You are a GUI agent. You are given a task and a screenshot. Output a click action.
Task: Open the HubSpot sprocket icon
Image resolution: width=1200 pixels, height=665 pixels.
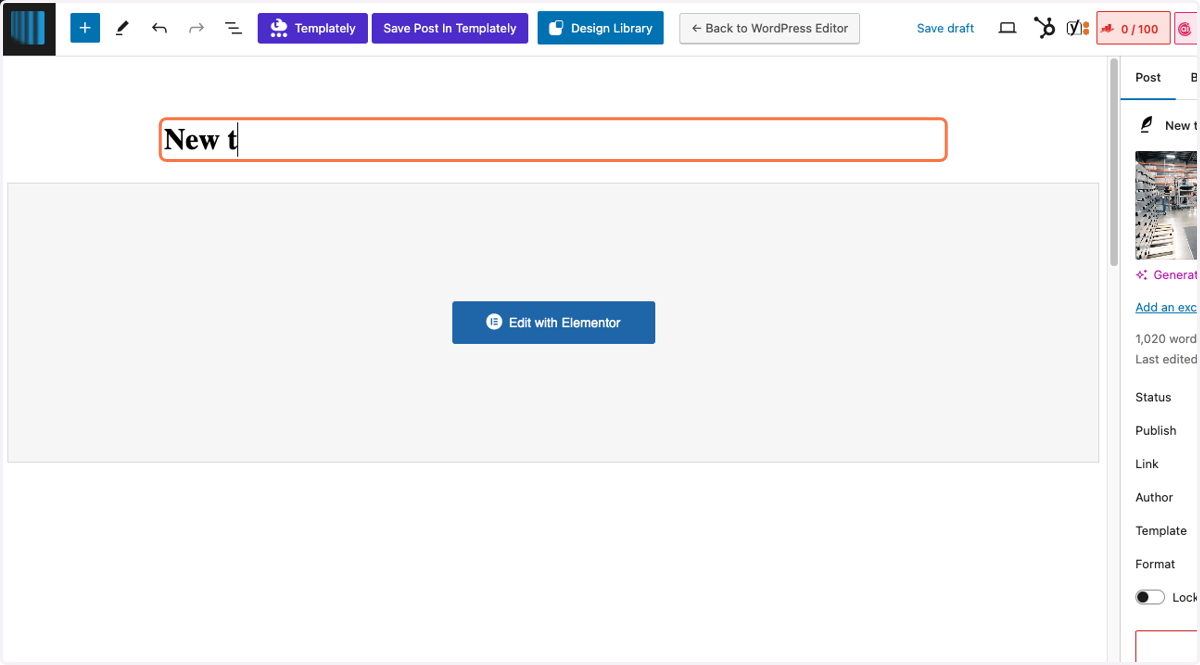1044,28
